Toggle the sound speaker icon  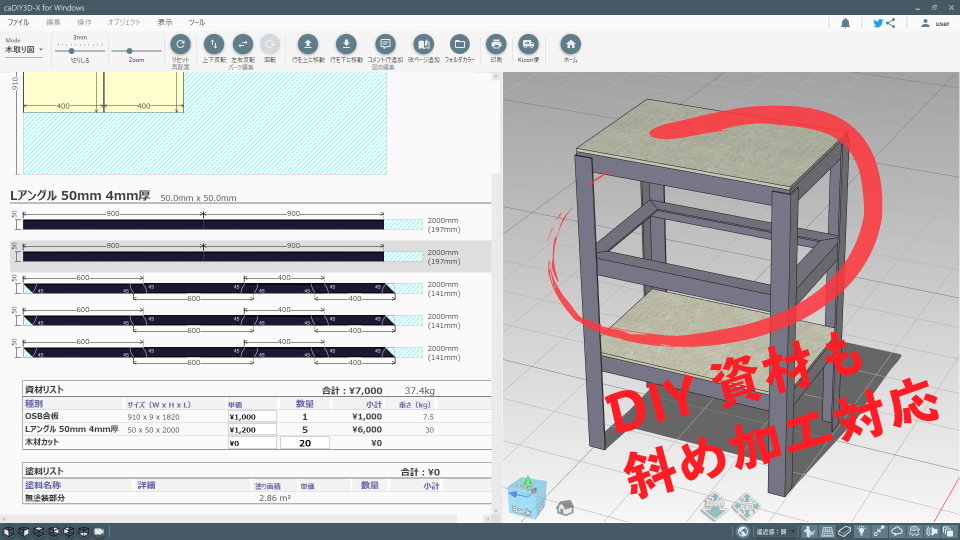pos(932,531)
